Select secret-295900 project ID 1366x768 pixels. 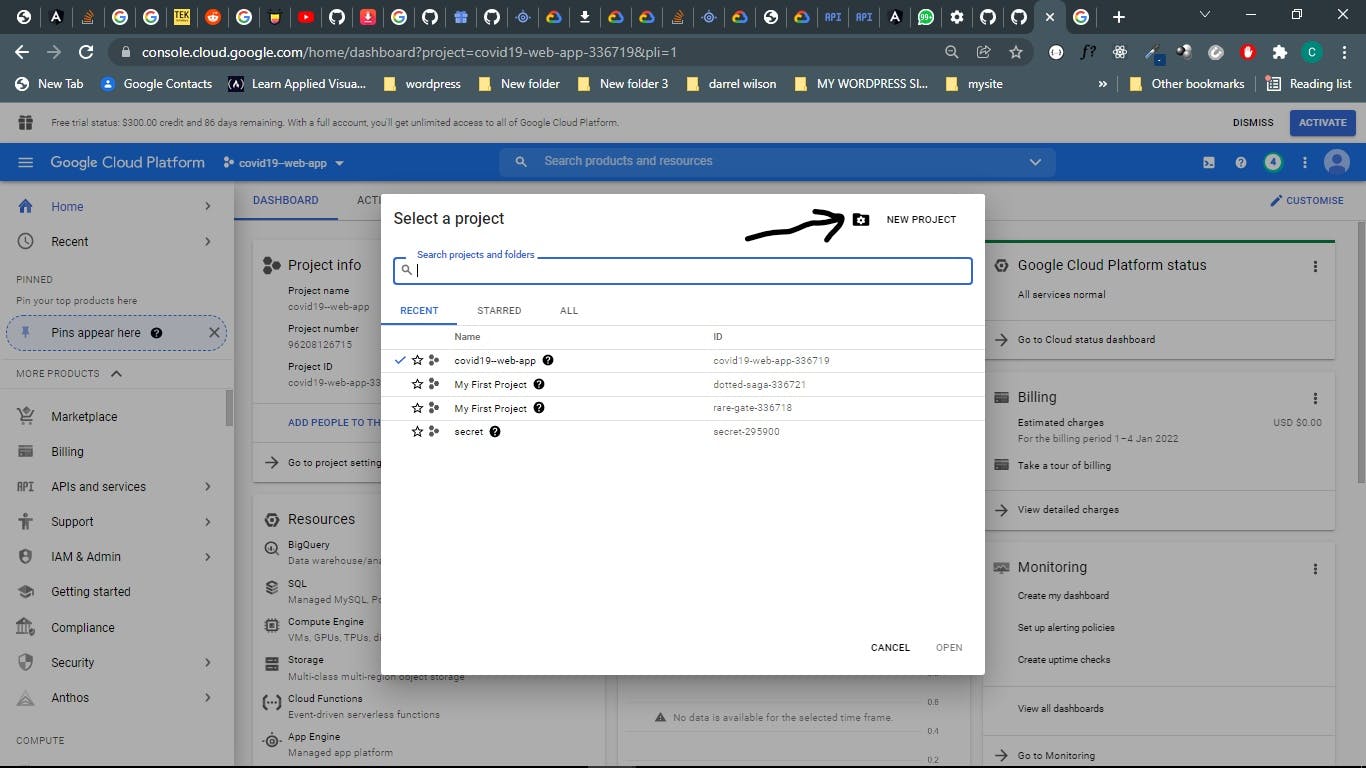pyautogui.click(x=746, y=432)
